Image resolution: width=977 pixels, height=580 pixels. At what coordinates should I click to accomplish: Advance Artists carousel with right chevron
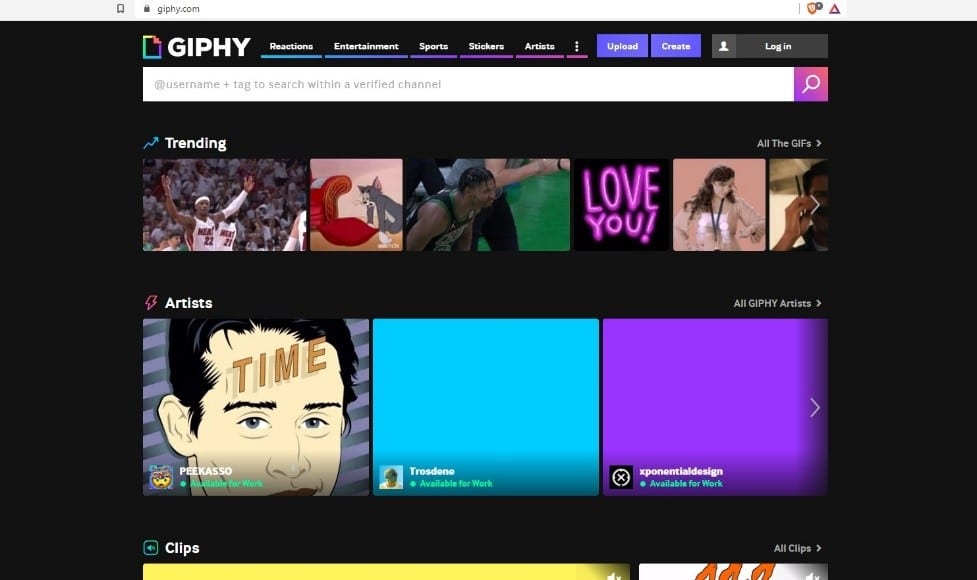(814, 407)
